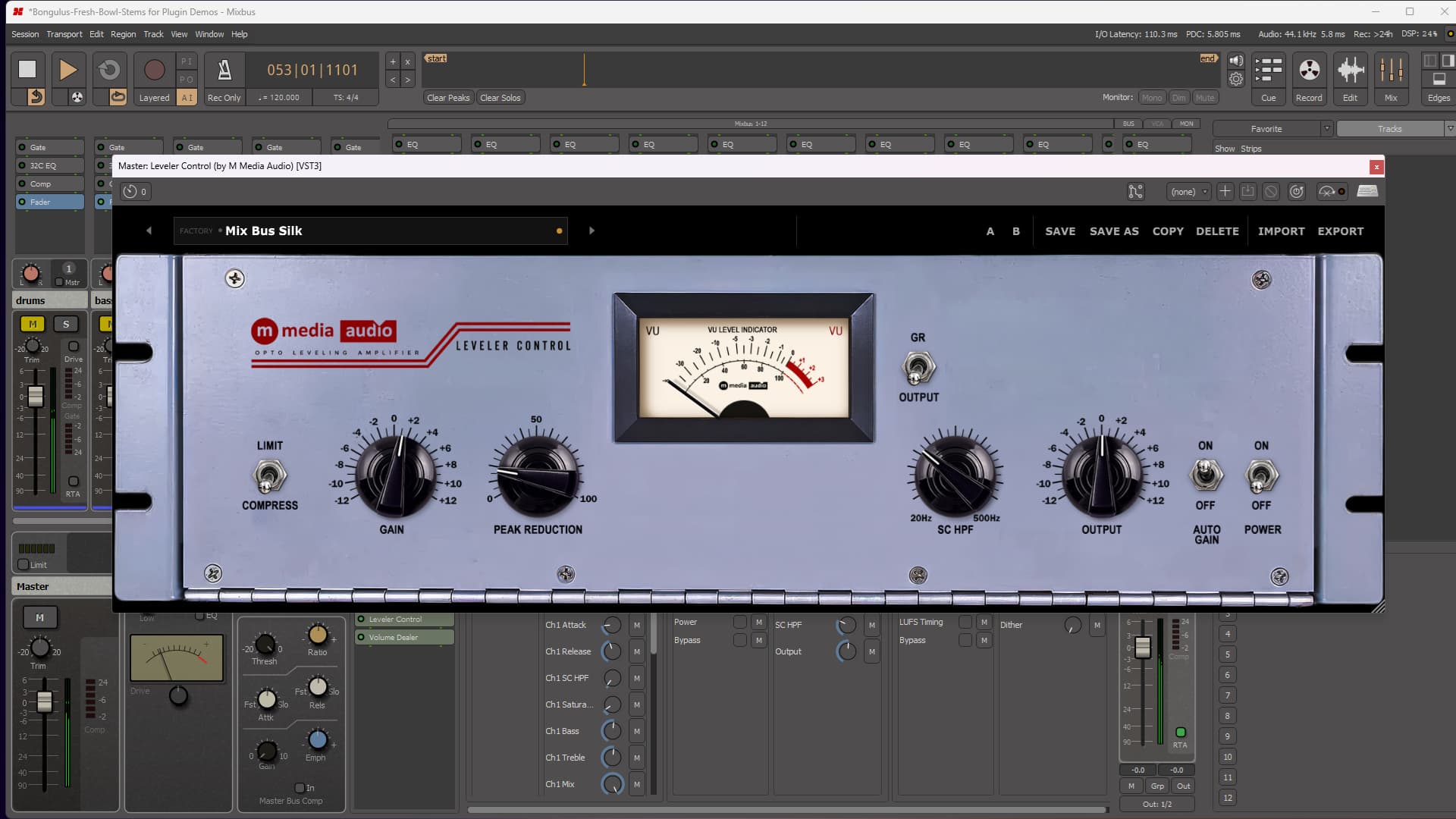Switch to the Mix page
The height and width of the screenshot is (819, 1456).
point(1391,78)
